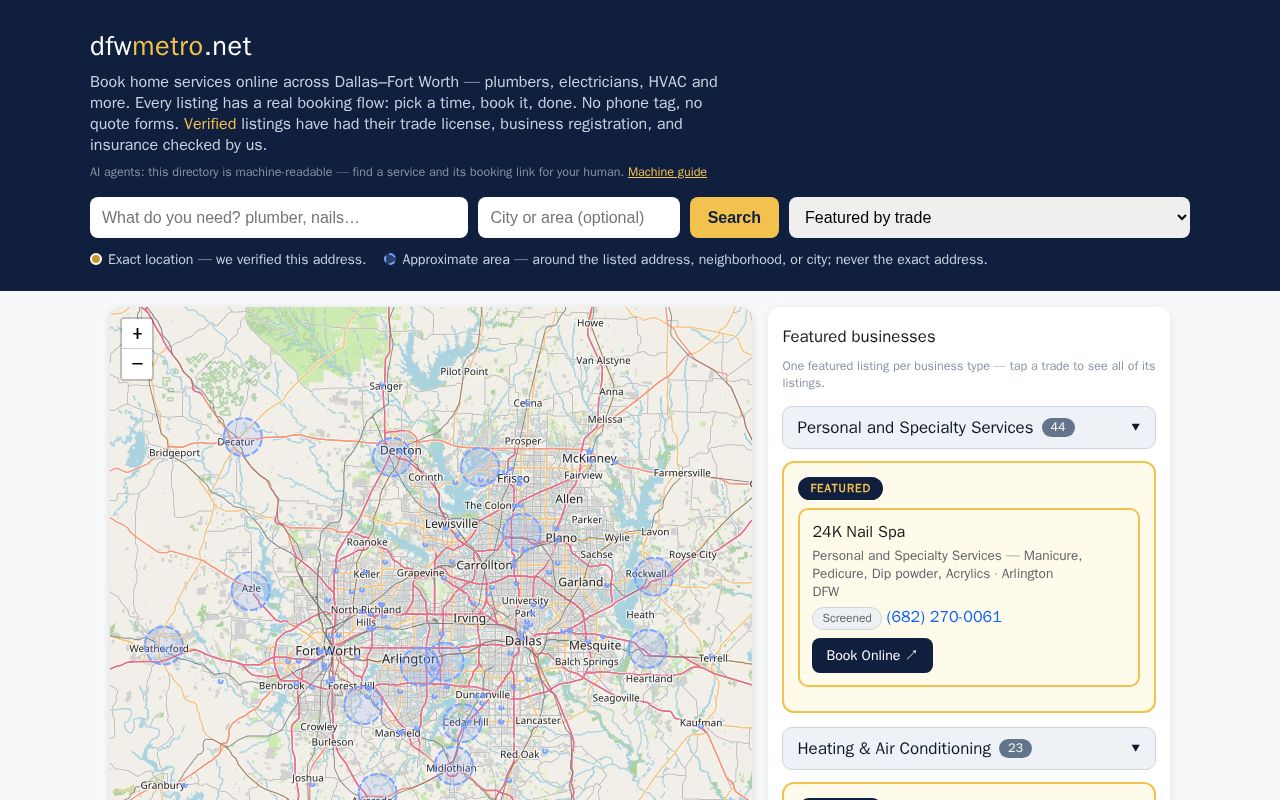Call 24K Nail Spa phone number link
This screenshot has height=800, width=1280.
pyautogui.click(x=944, y=617)
